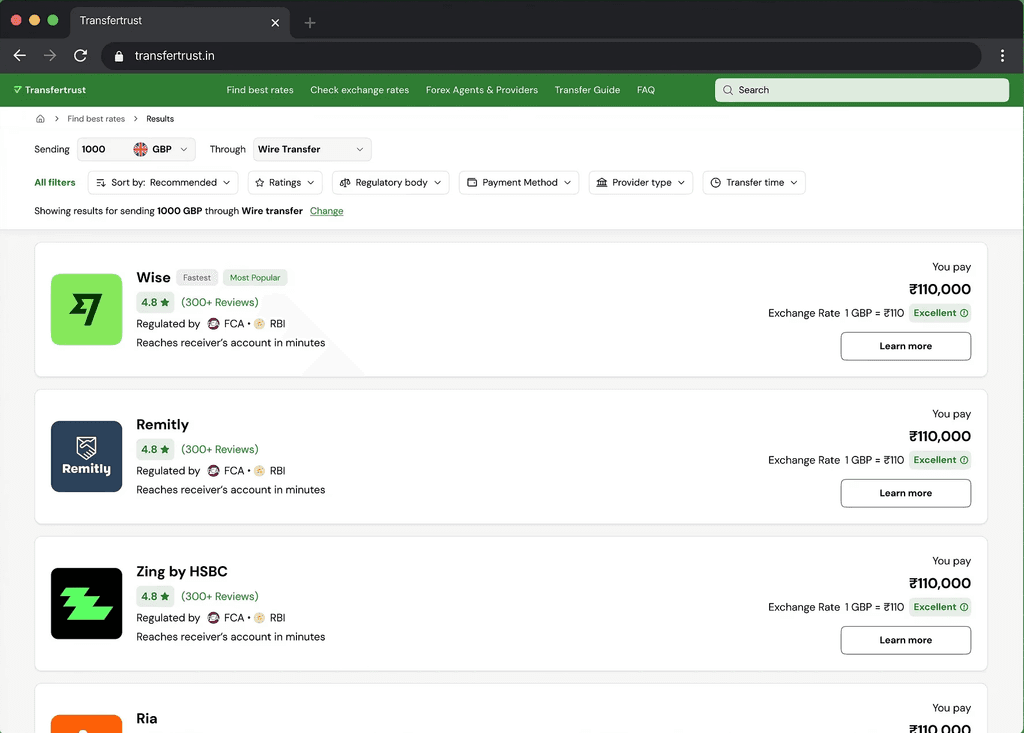Click Find best rates breadcrumb link
The height and width of the screenshot is (733, 1024).
pyautogui.click(x=96, y=119)
